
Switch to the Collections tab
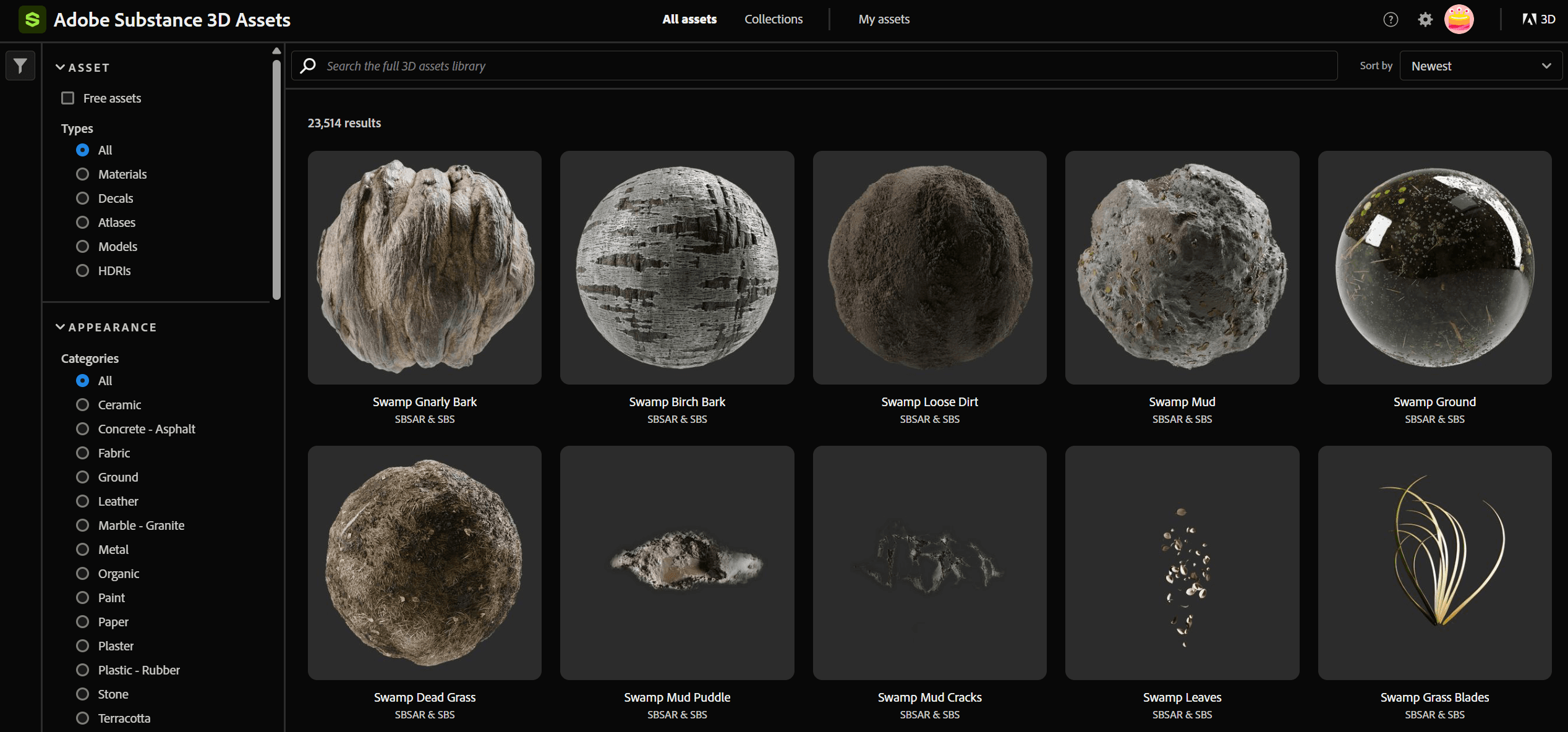(x=773, y=19)
